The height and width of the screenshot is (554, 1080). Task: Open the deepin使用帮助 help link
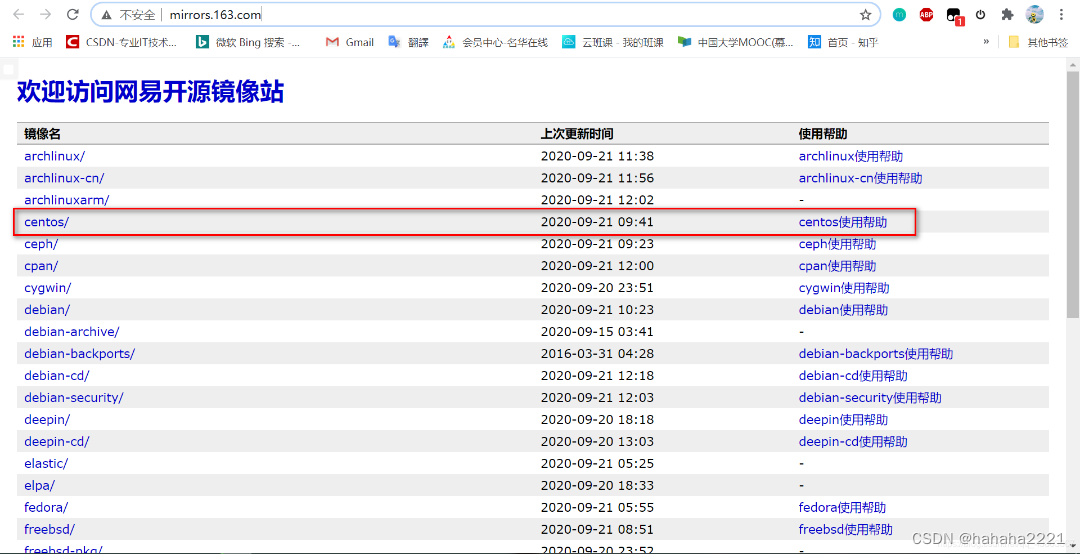coord(843,420)
